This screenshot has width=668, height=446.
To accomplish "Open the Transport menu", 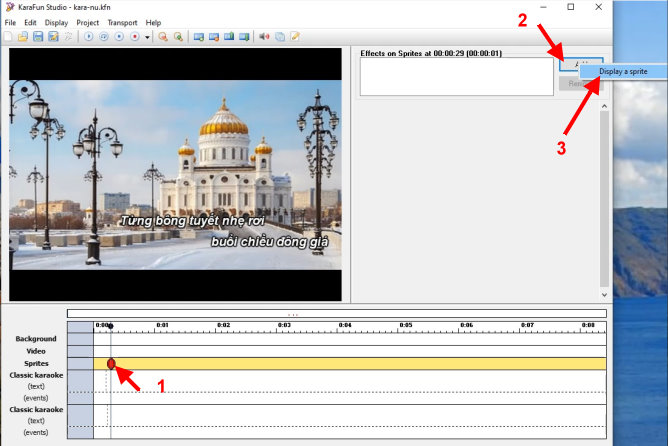I will pyautogui.click(x=122, y=22).
